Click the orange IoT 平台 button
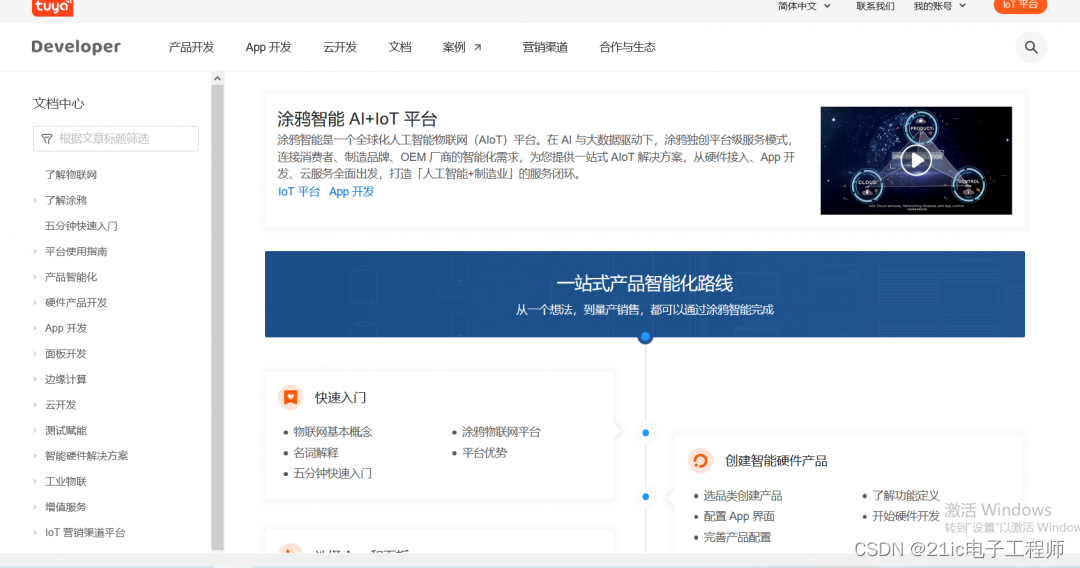The width and height of the screenshot is (1080, 568). (1020, 6)
